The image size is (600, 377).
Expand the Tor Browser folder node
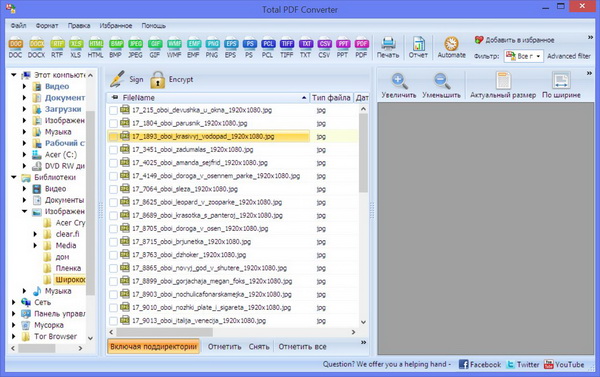(x=14, y=336)
